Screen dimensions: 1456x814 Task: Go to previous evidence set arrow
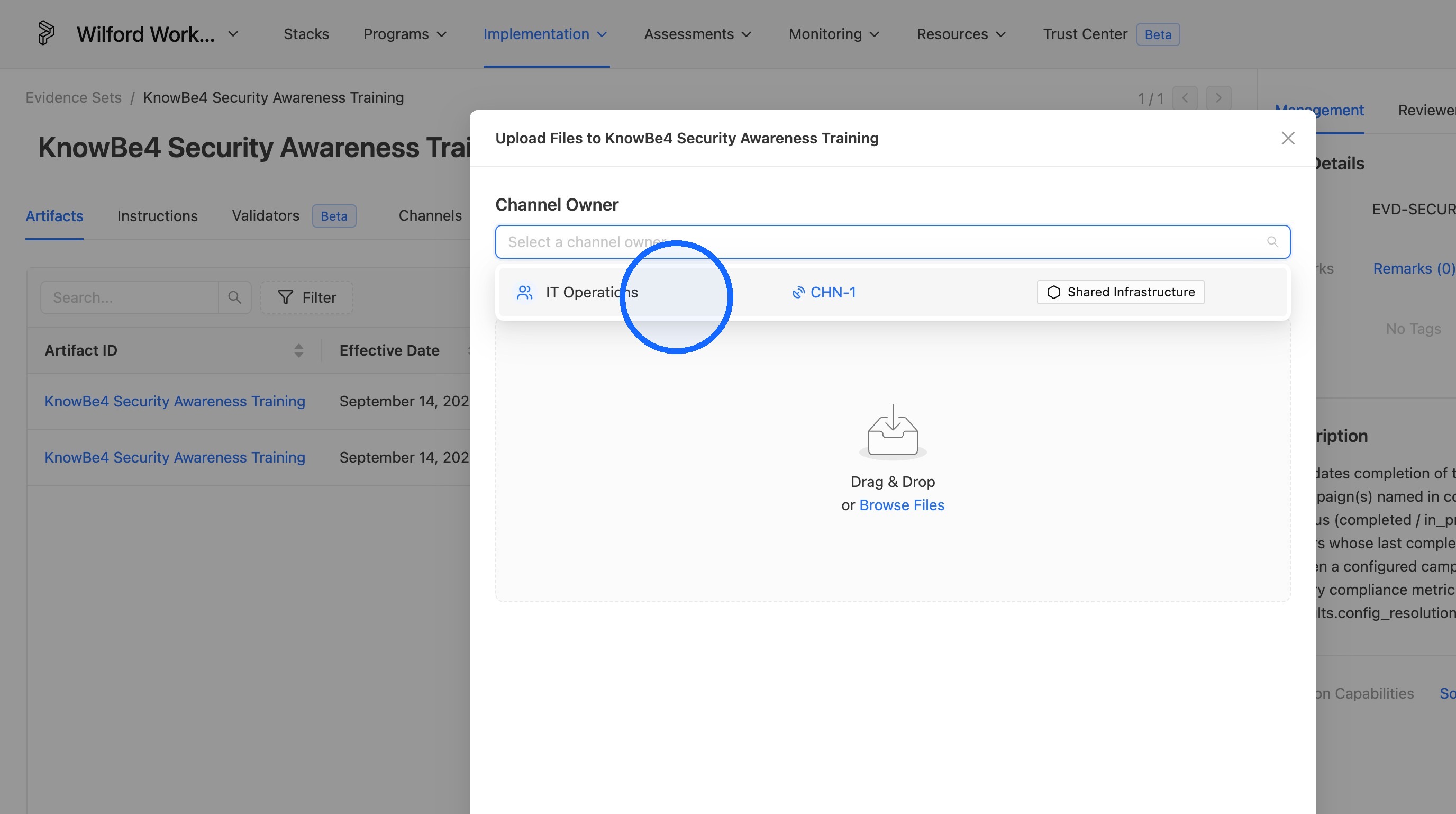pyautogui.click(x=1185, y=98)
